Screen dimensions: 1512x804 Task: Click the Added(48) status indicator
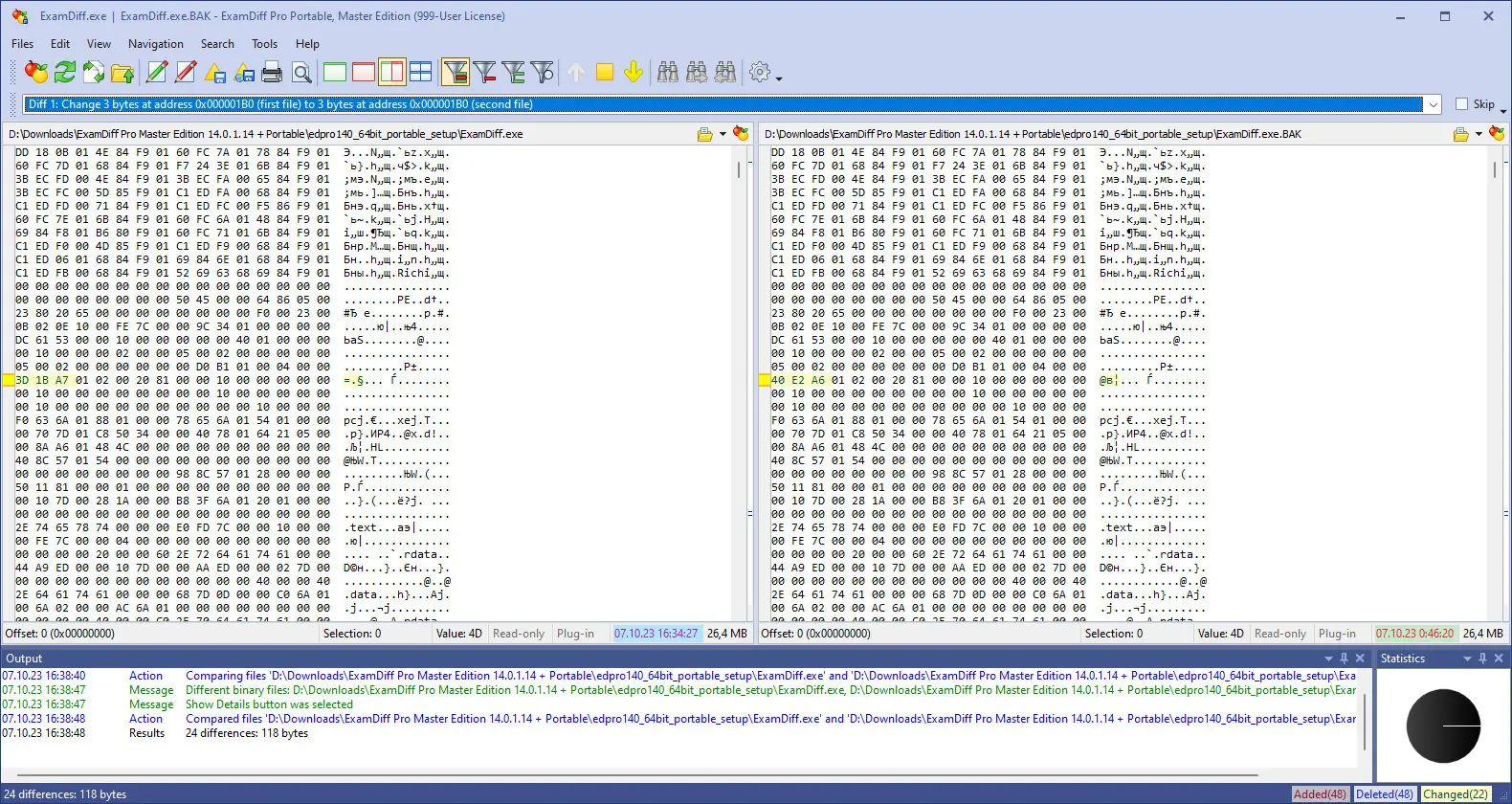[1320, 794]
